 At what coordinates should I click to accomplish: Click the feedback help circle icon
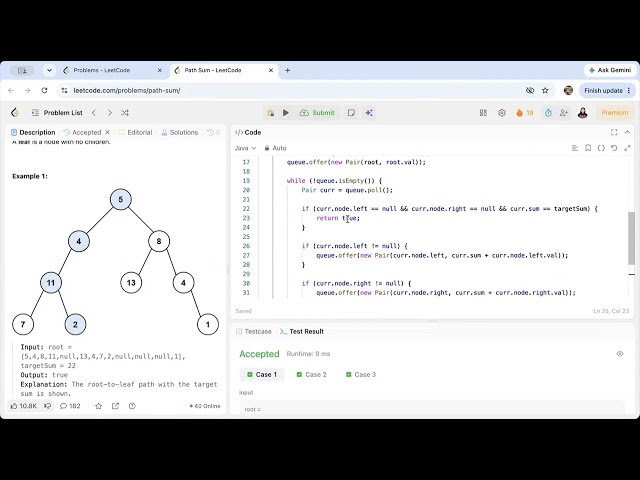(x=132, y=406)
